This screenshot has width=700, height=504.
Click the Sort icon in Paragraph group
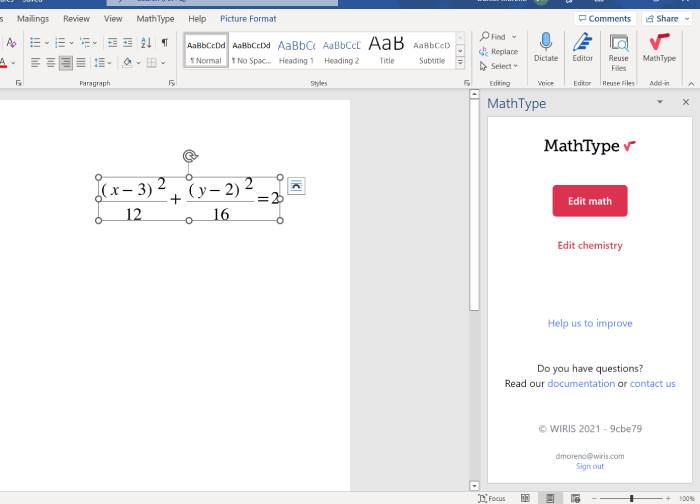click(146, 43)
